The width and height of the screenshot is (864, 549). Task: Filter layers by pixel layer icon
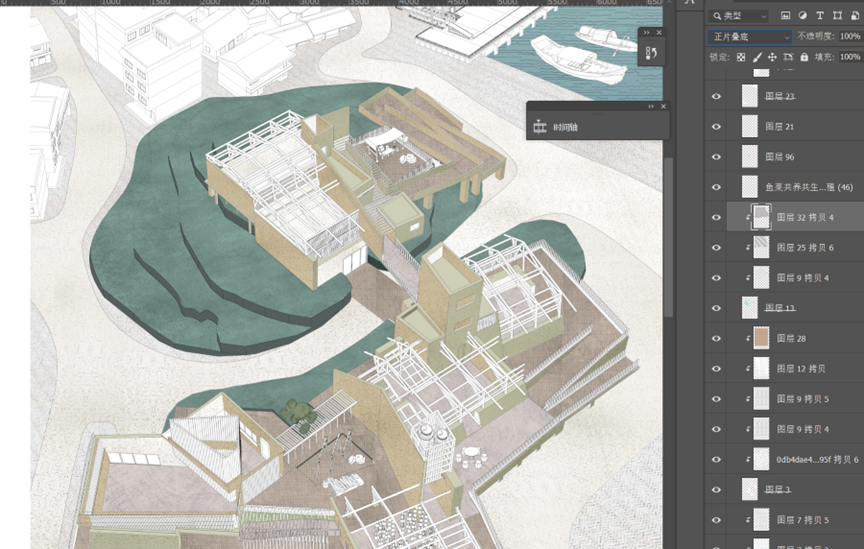point(785,16)
